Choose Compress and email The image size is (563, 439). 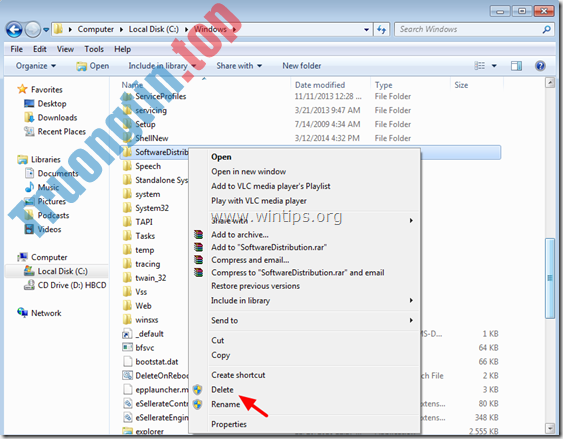[x=250, y=260]
